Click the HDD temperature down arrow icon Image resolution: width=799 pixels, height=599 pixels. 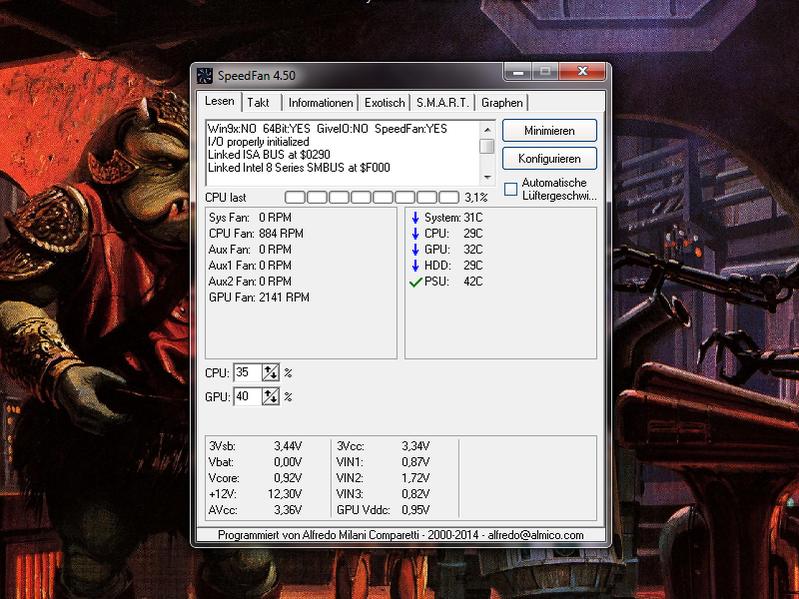(x=415, y=265)
